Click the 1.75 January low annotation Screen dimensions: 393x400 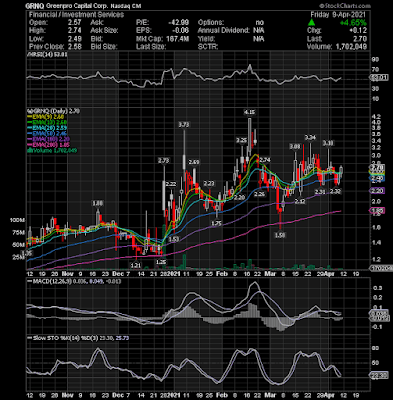(217, 223)
